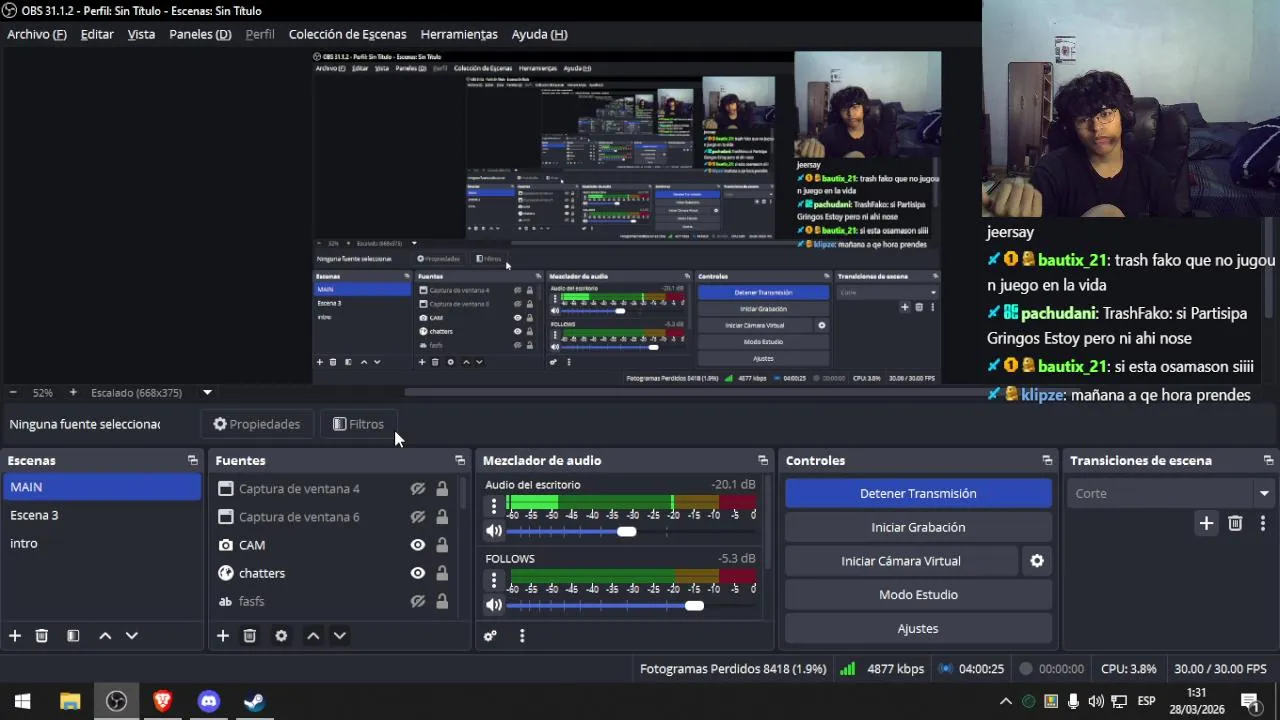Pop out Transiciones de escena dock
The width and height of the screenshot is (1280, 720).
pos(1268,461)
